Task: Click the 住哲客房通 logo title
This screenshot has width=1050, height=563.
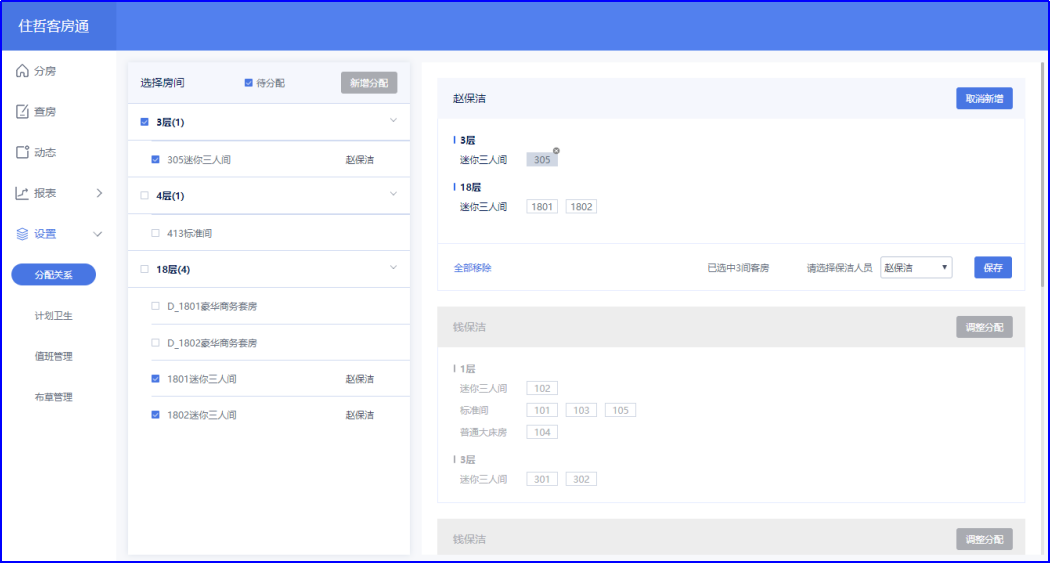Action: coord(54,26)
